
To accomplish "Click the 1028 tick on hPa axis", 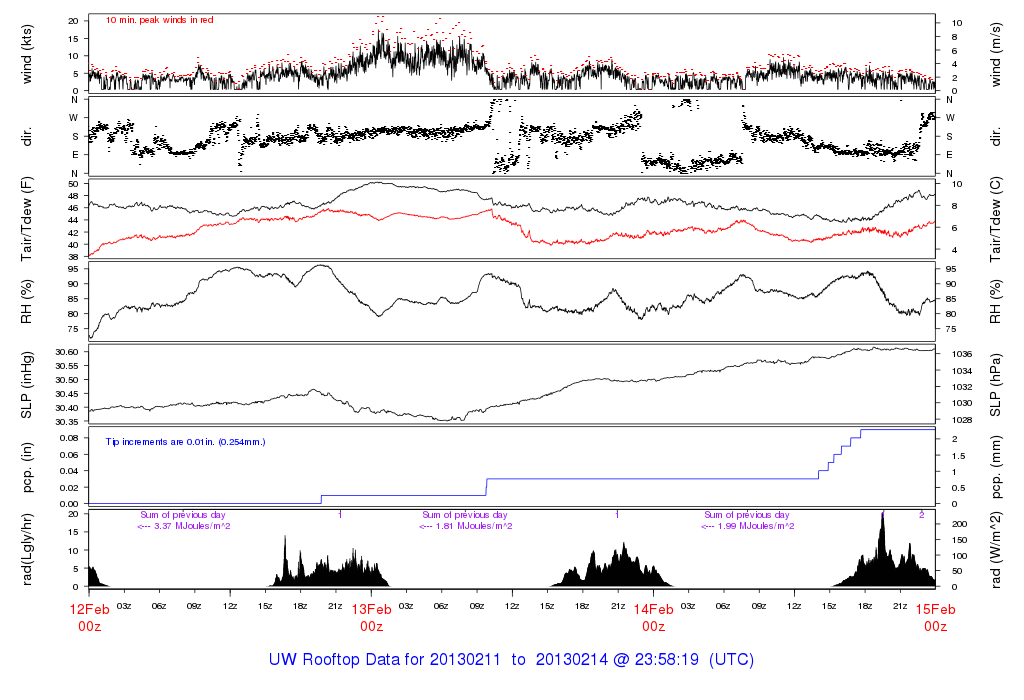I will tap(961, 421).
